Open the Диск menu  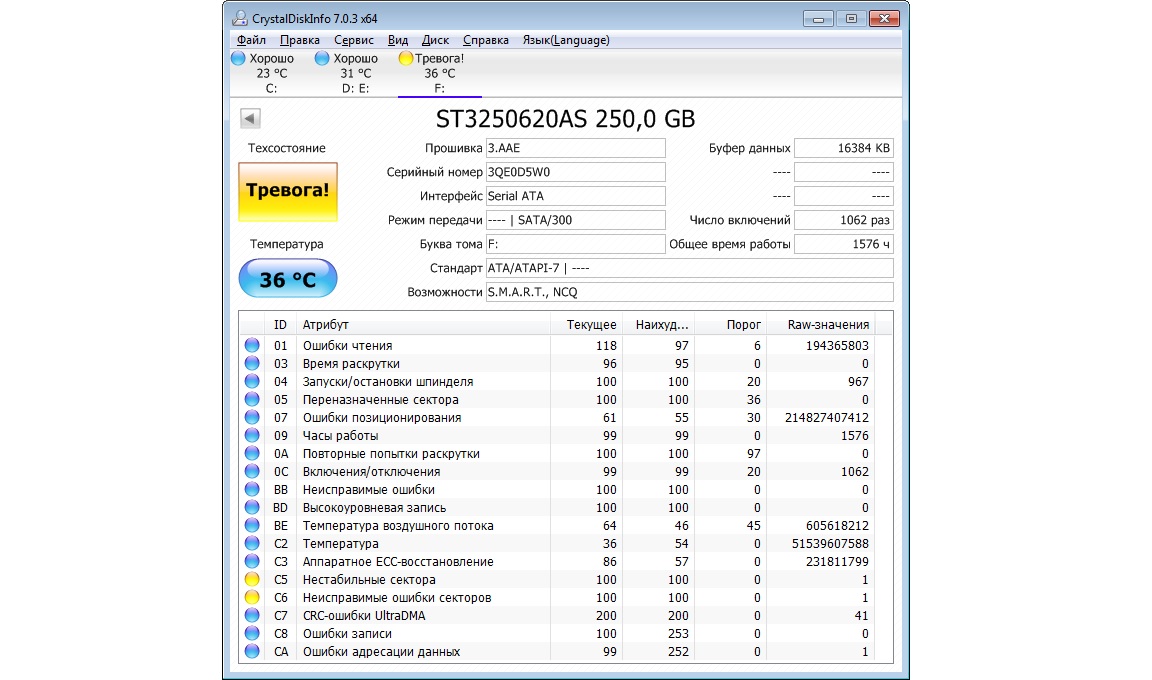pyautogui.click(x=435, y=40)
